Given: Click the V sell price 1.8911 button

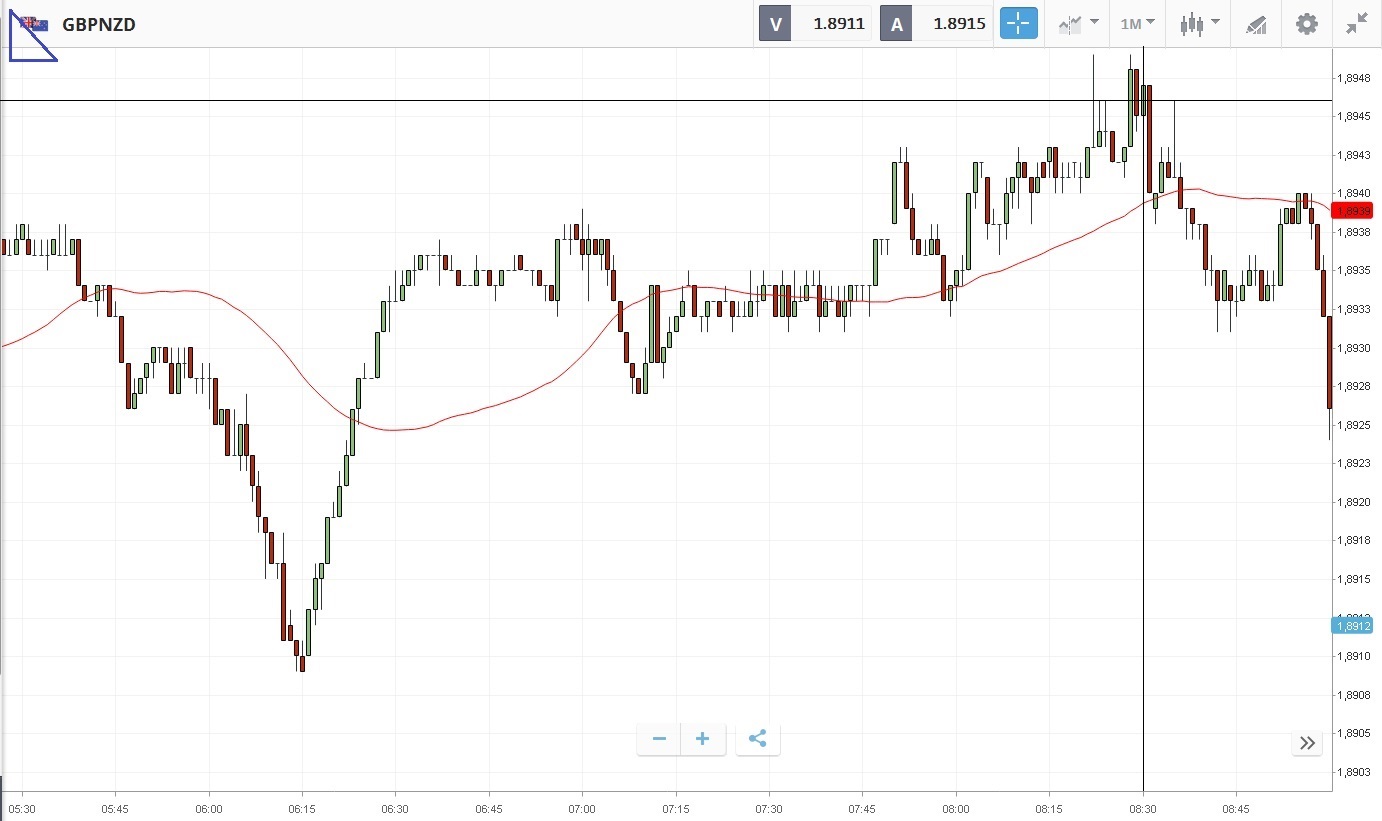Looking at the screenshot, I should (815, 24).
